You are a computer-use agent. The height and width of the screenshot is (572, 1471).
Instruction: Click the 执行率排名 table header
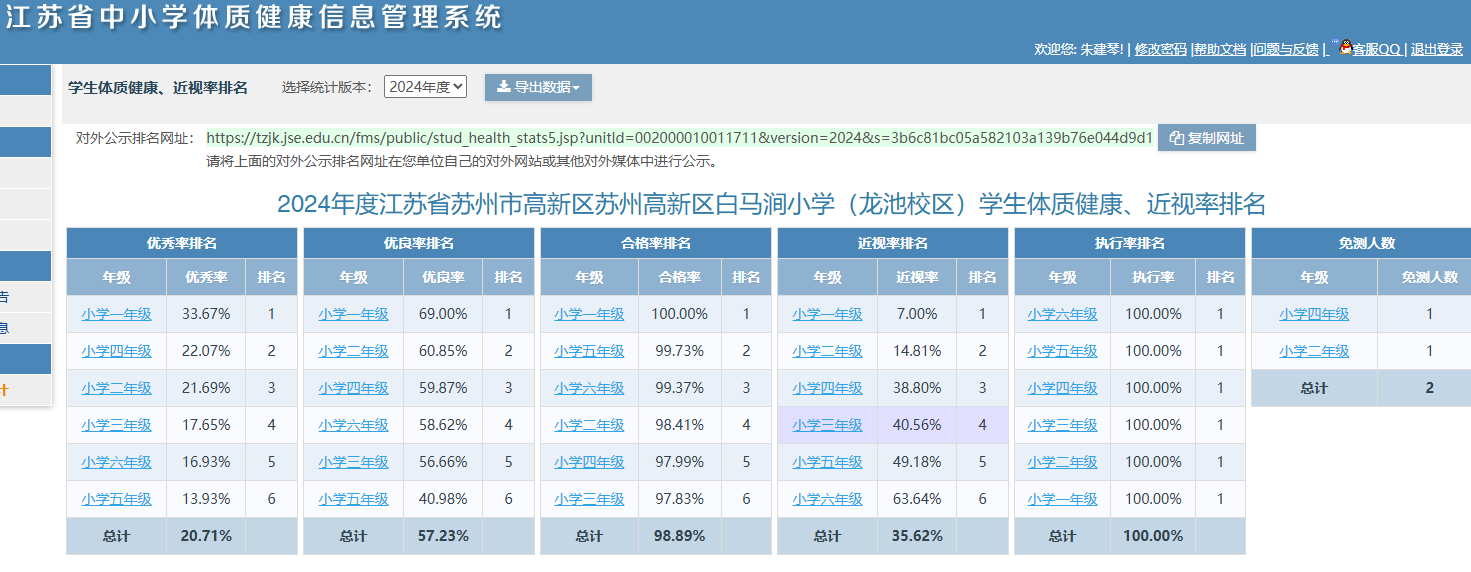click(1130, 243)
